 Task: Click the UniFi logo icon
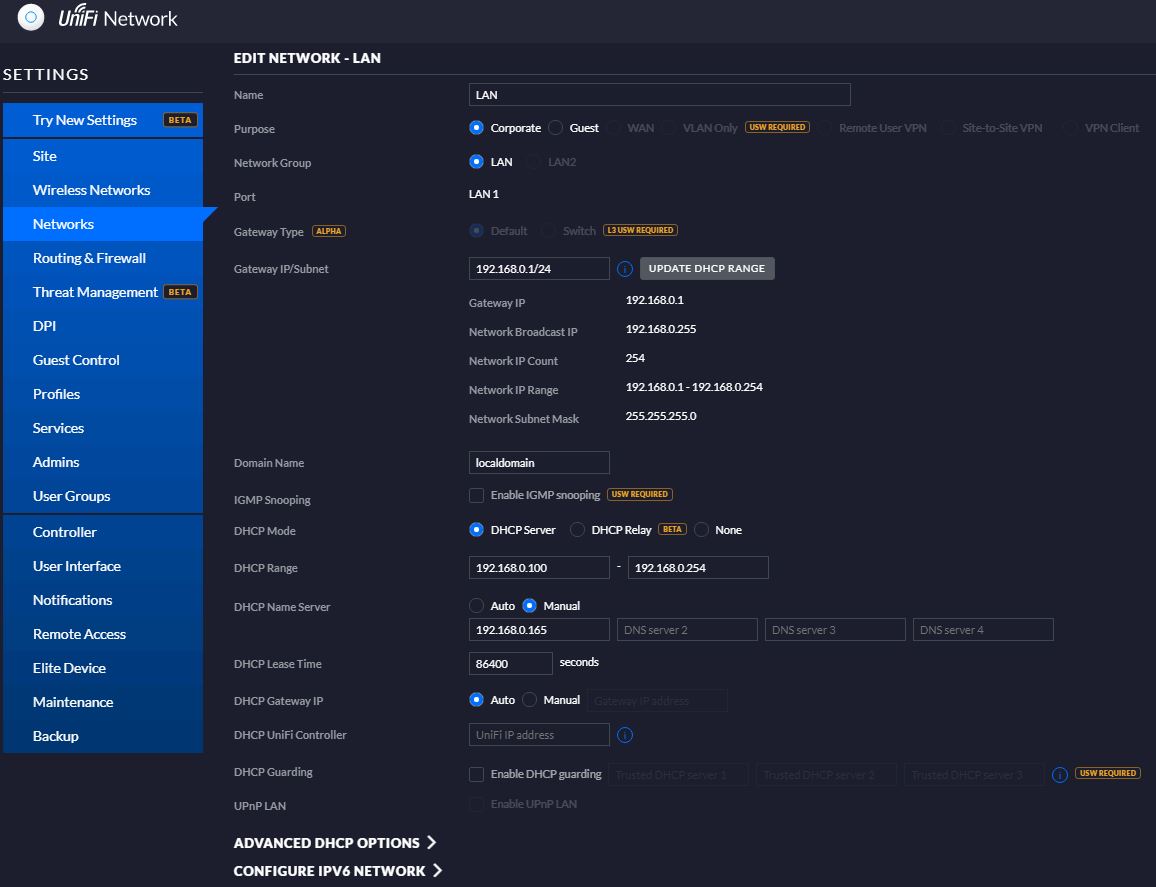coord(31,17)
